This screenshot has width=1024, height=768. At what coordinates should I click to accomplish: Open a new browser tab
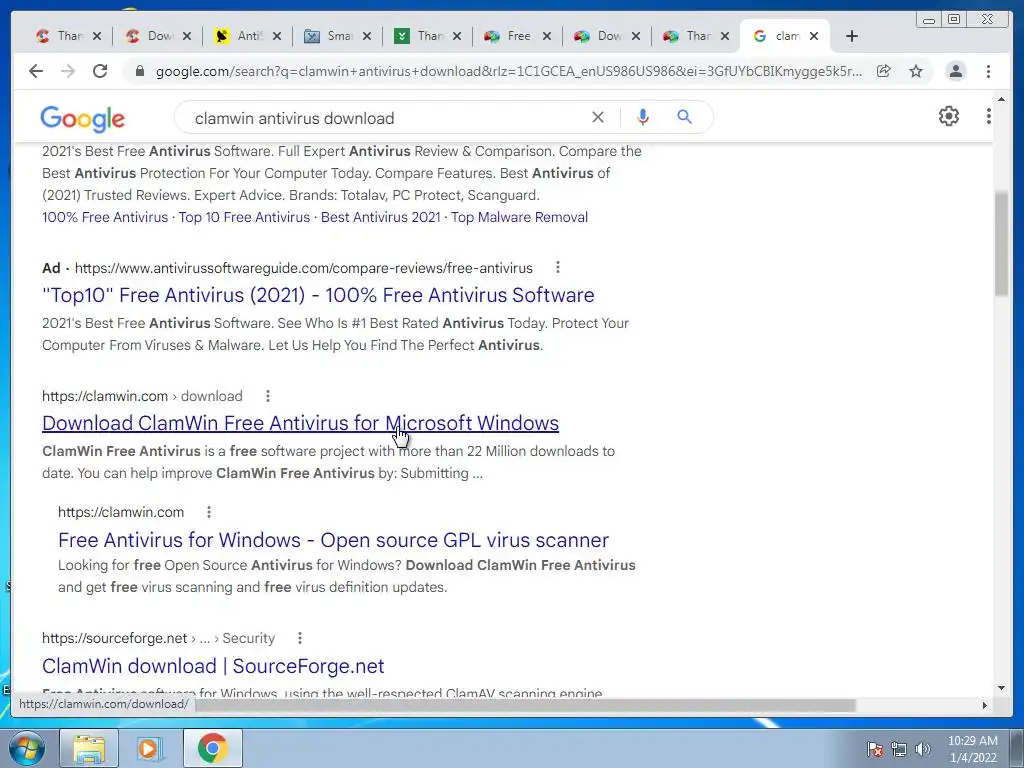[852, 36]
